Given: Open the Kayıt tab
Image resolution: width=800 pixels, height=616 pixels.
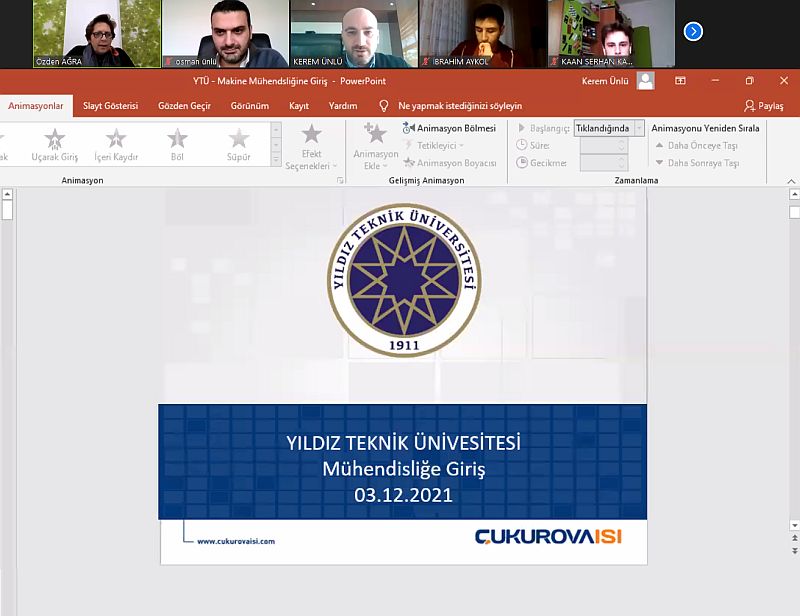Looking at the screenshot, I should click(298, 106).
